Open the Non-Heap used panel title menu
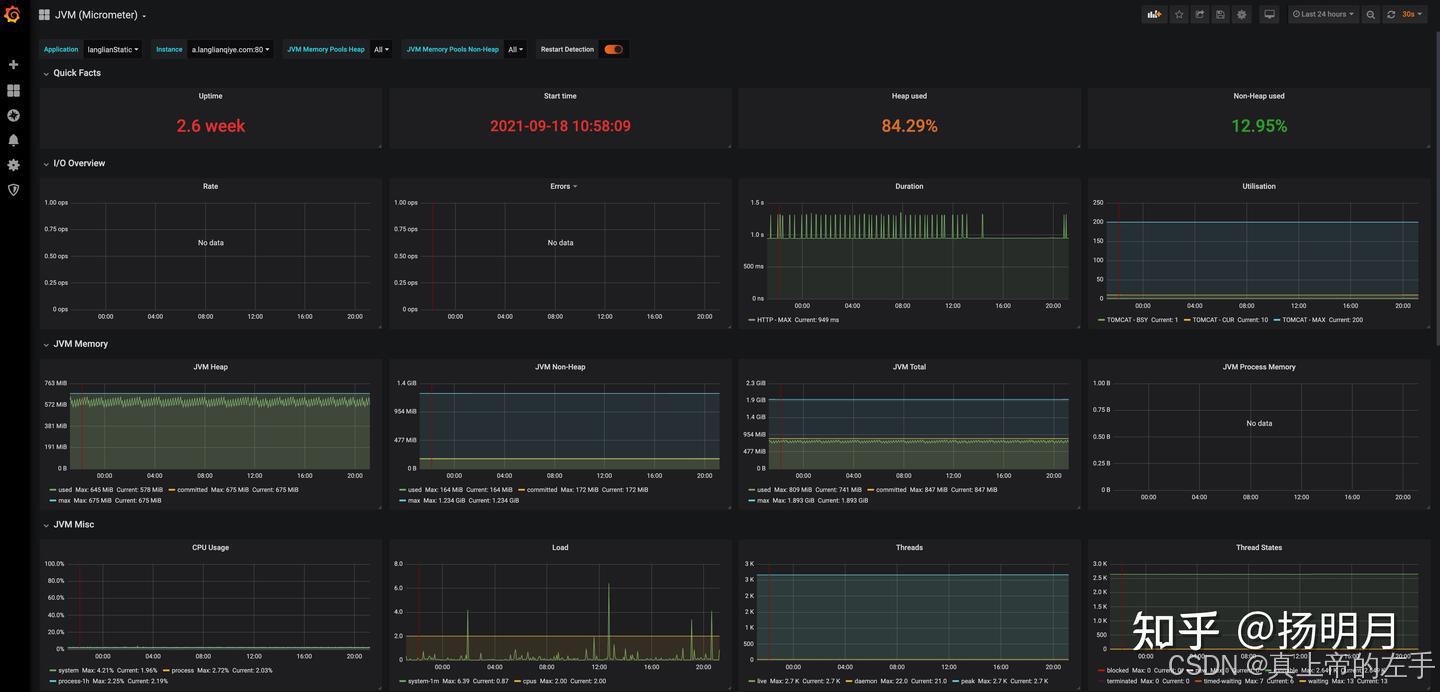The height and width of the screenshot is (692, 1440). click(x=1259, y=96)
